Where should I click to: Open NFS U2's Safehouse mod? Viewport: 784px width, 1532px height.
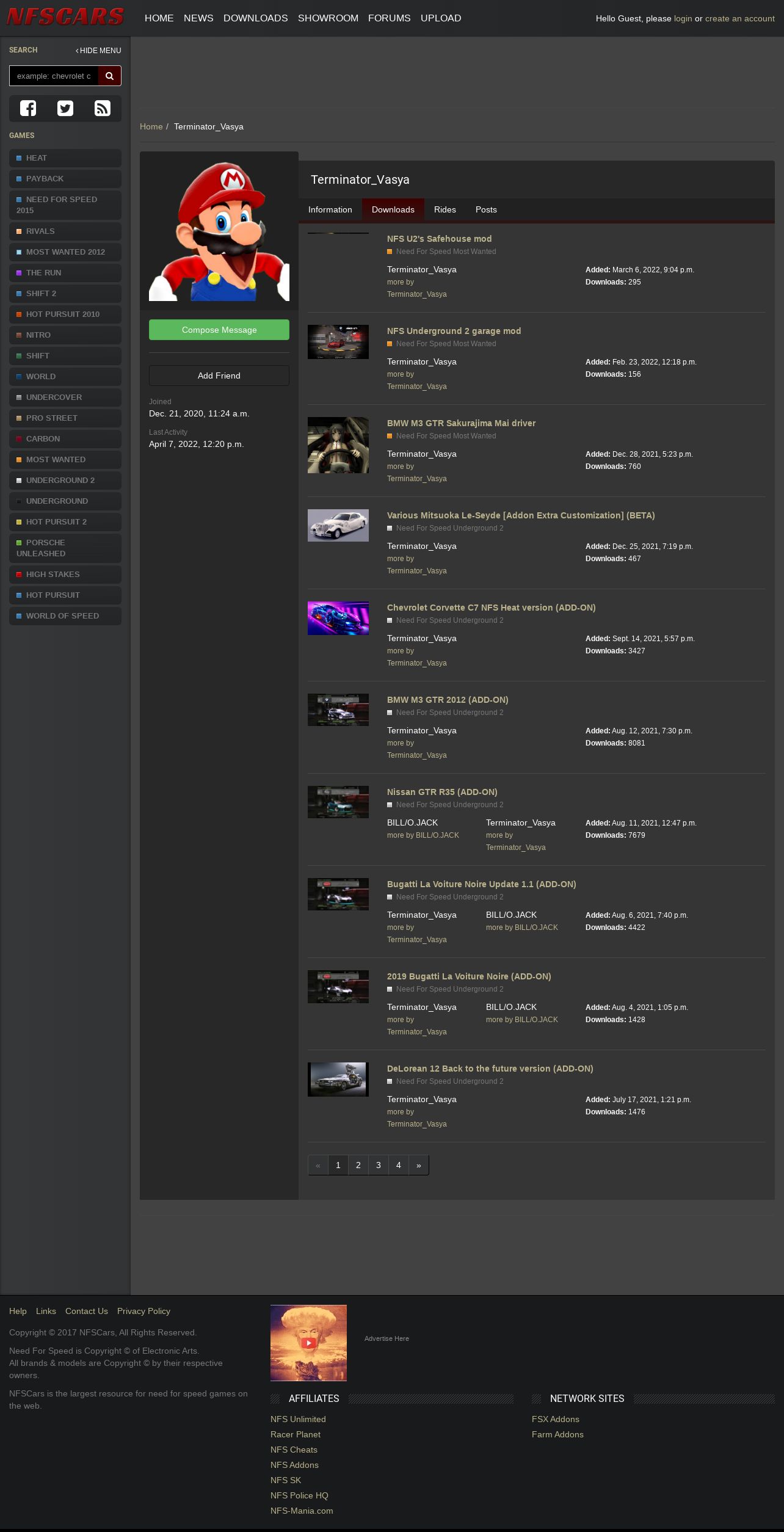439,239
